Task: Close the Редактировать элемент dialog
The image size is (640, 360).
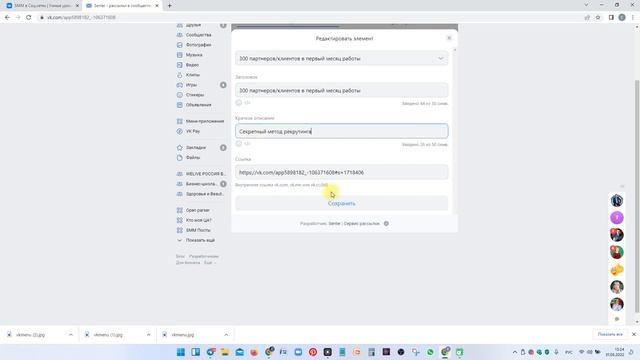Action: [x=449, y=38]
